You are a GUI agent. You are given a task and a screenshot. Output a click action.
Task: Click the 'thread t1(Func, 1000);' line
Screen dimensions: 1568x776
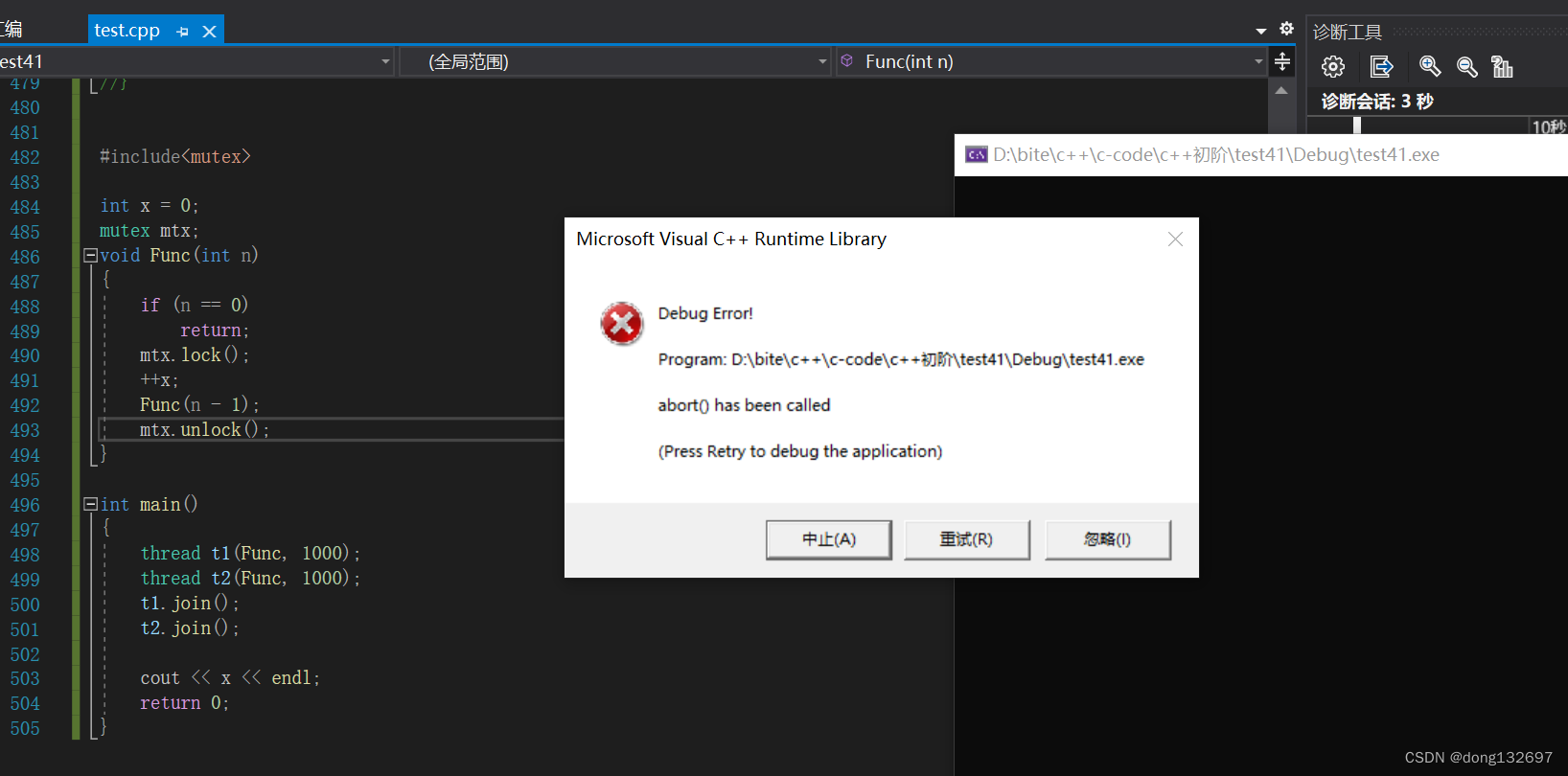(250, 554)
